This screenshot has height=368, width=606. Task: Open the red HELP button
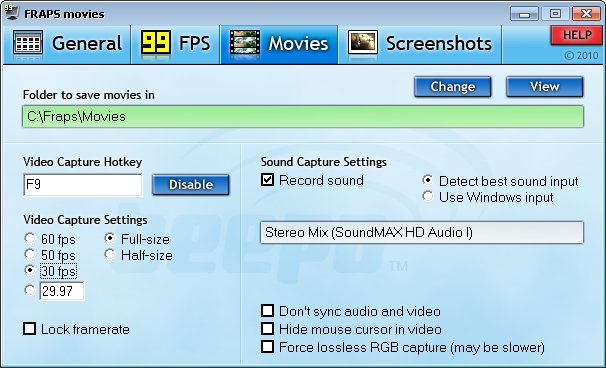pyautogui.click(x=577, y=35)
